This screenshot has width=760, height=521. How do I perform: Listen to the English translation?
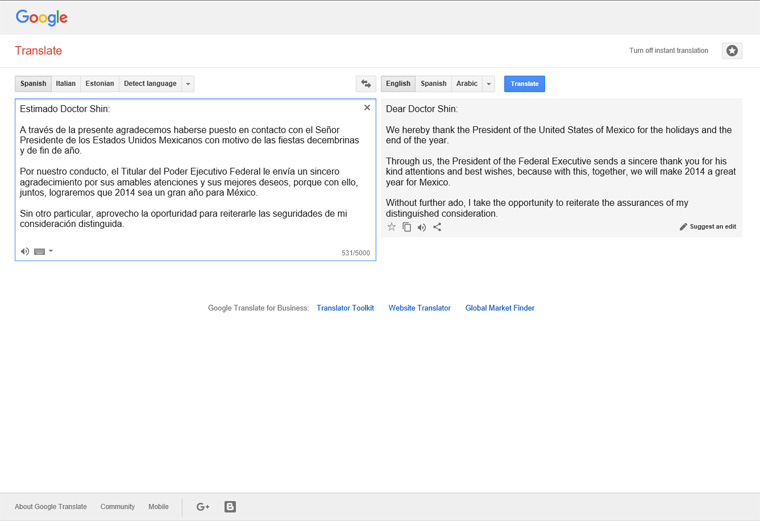[422, 227]
